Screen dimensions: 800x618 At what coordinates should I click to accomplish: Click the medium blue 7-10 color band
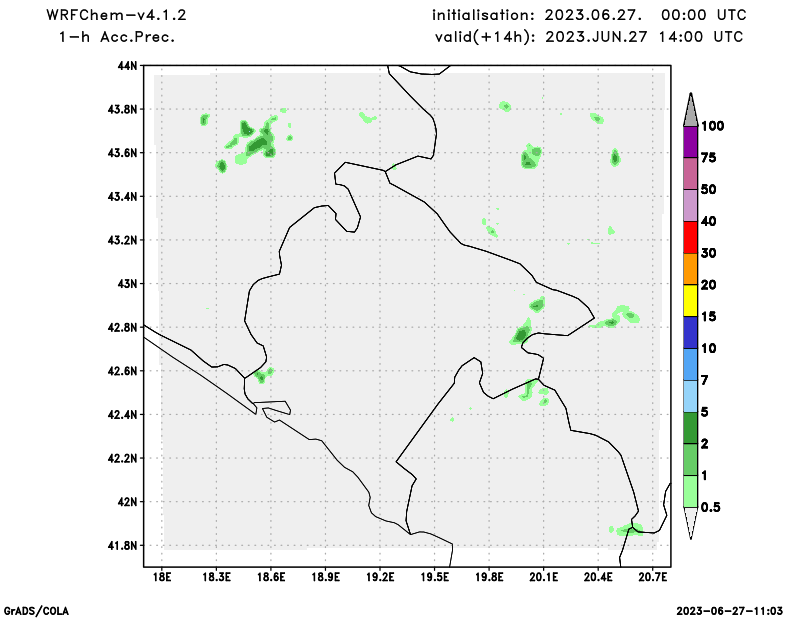[x=690, y=364]
